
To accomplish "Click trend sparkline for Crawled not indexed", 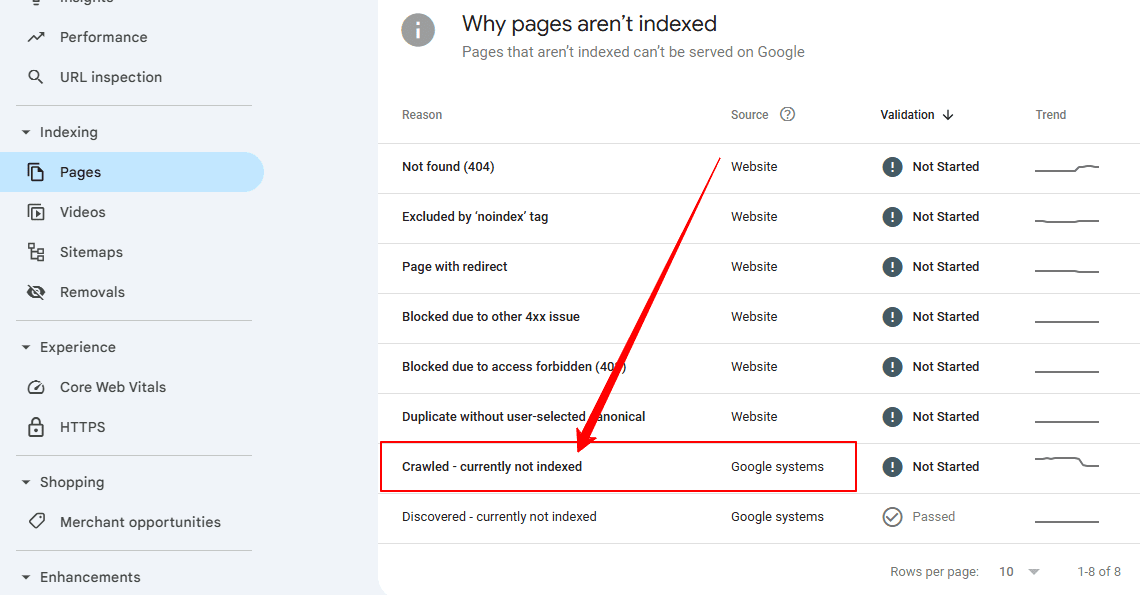I will click(1066, 462).
